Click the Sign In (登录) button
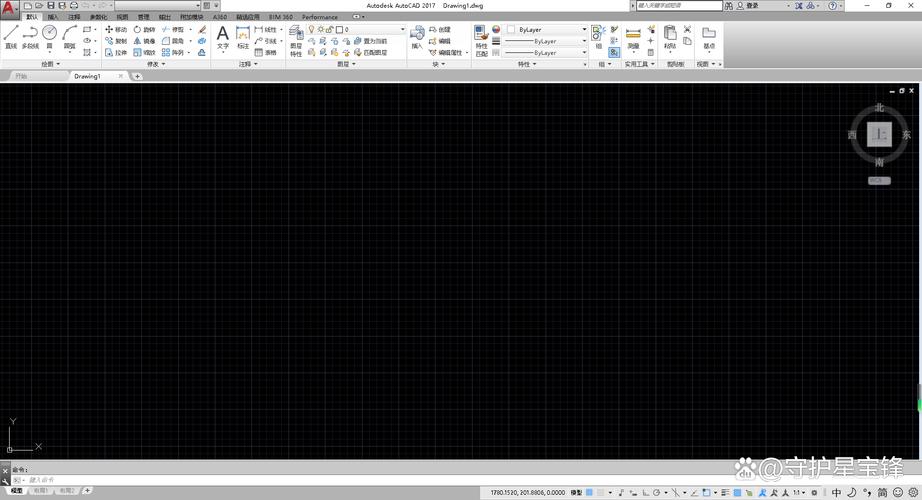Screen dimensions: 922x500 click(750, 6)
